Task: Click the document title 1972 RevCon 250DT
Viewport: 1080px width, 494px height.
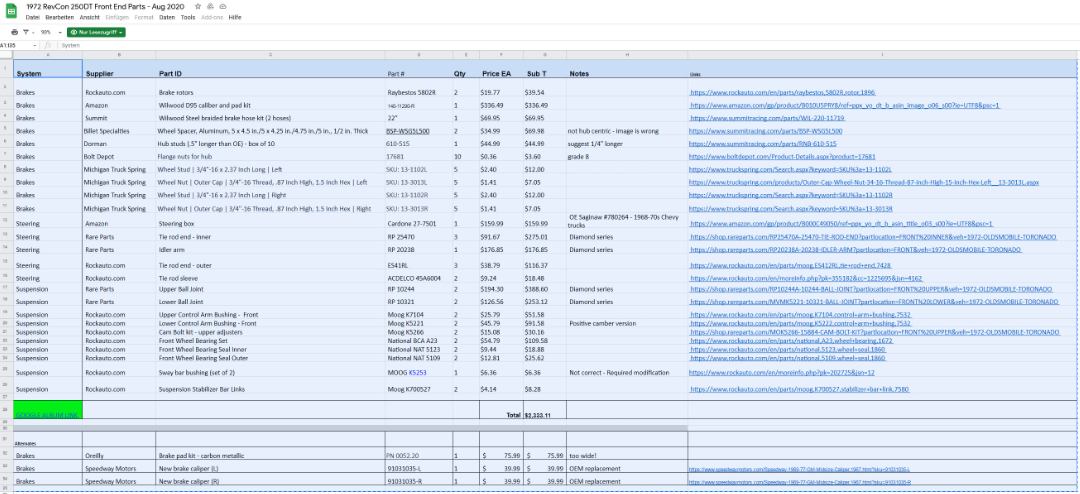Action: pos(107,6)
